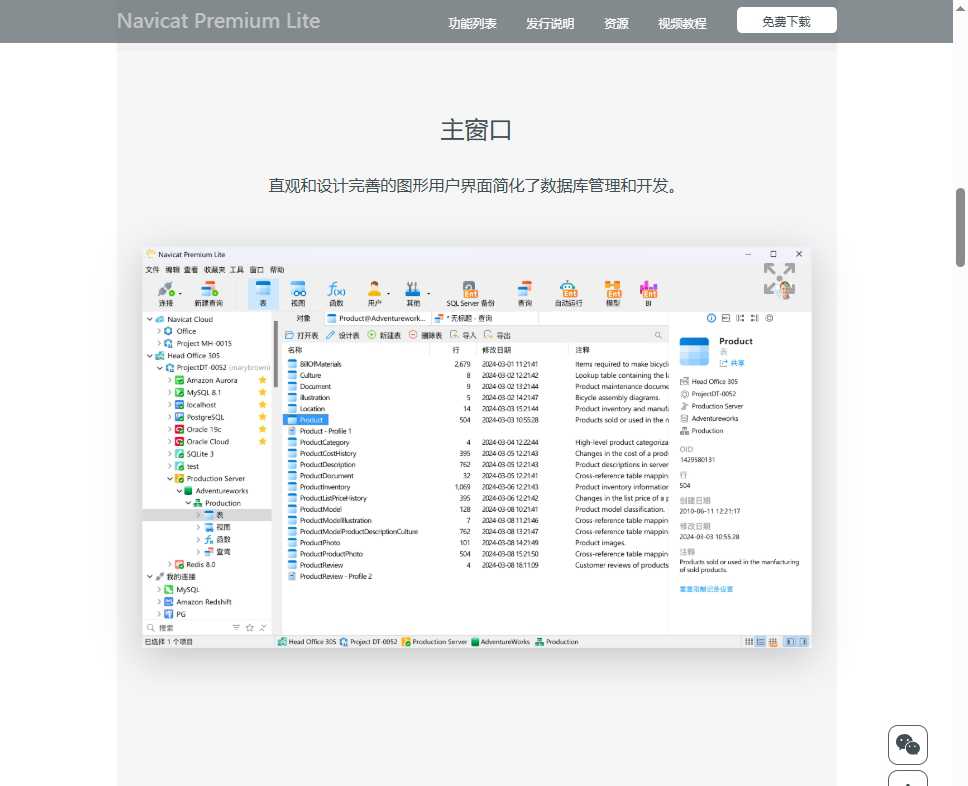Toggle the favorite star beside Oracle Cloud
The width and height of the screenshot is (968, 786).
coord(262,441)
